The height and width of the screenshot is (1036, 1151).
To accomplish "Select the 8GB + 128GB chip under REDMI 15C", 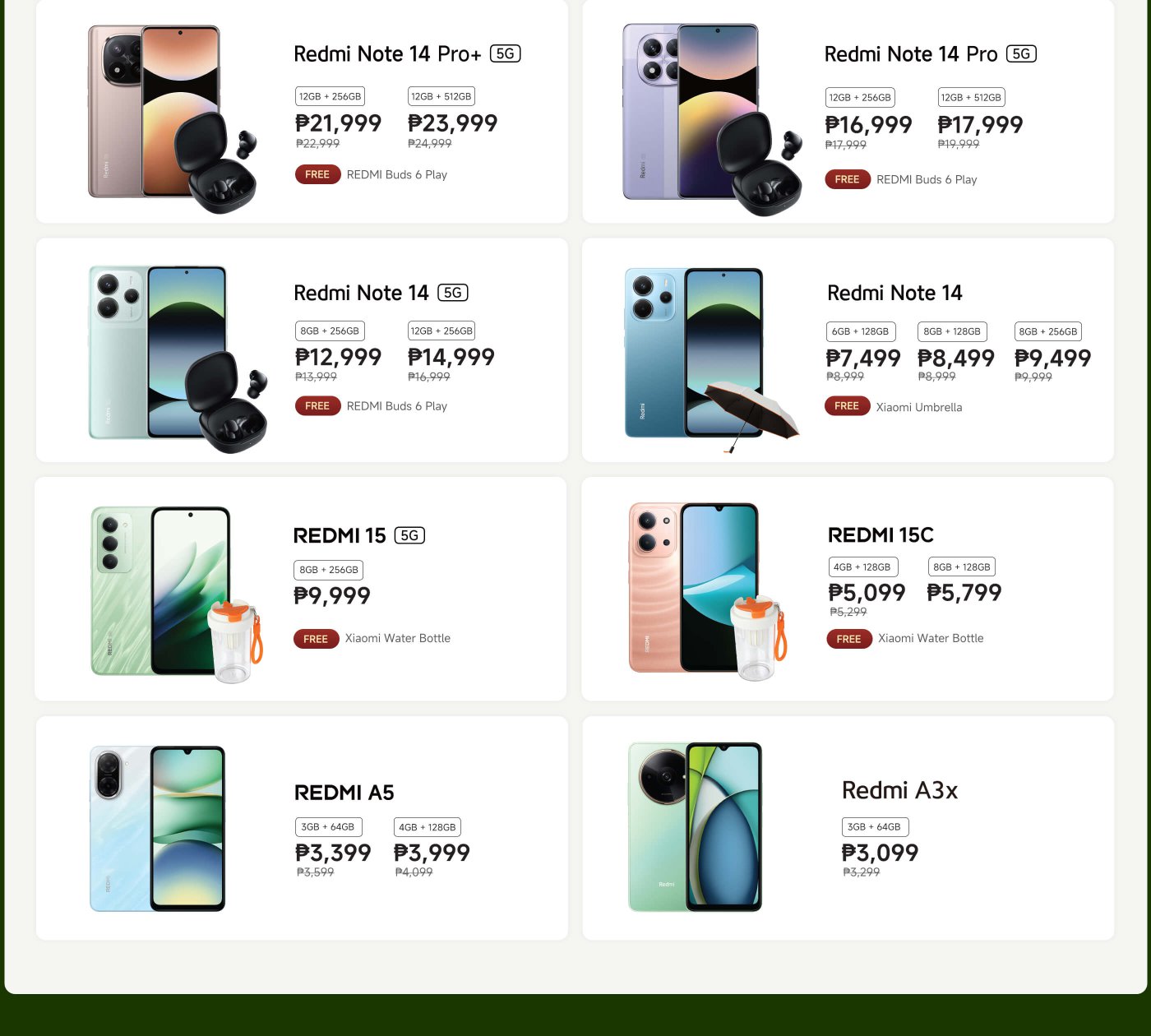I will (x=962, y=567).
